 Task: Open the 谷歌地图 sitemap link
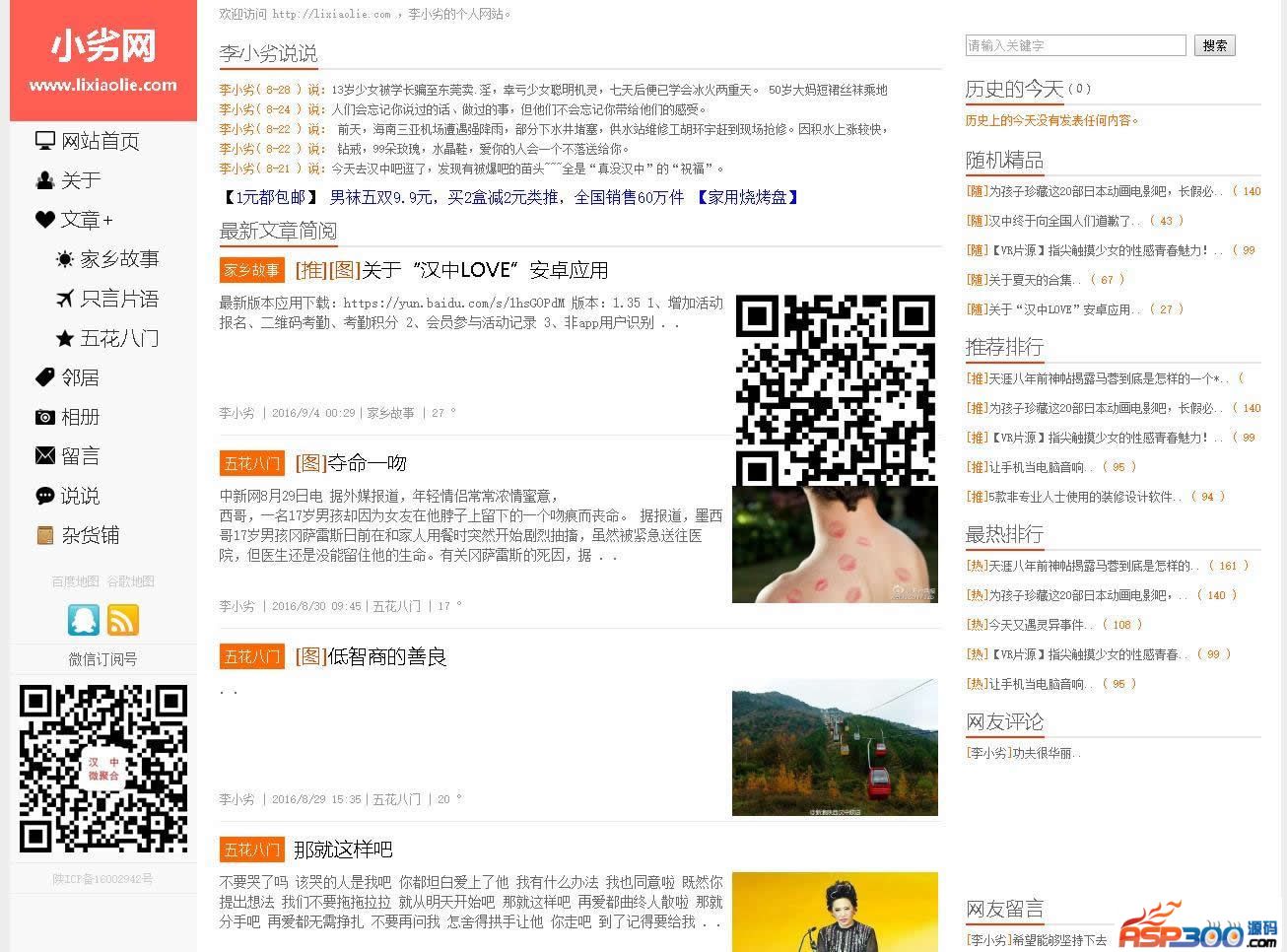point(130,581)
